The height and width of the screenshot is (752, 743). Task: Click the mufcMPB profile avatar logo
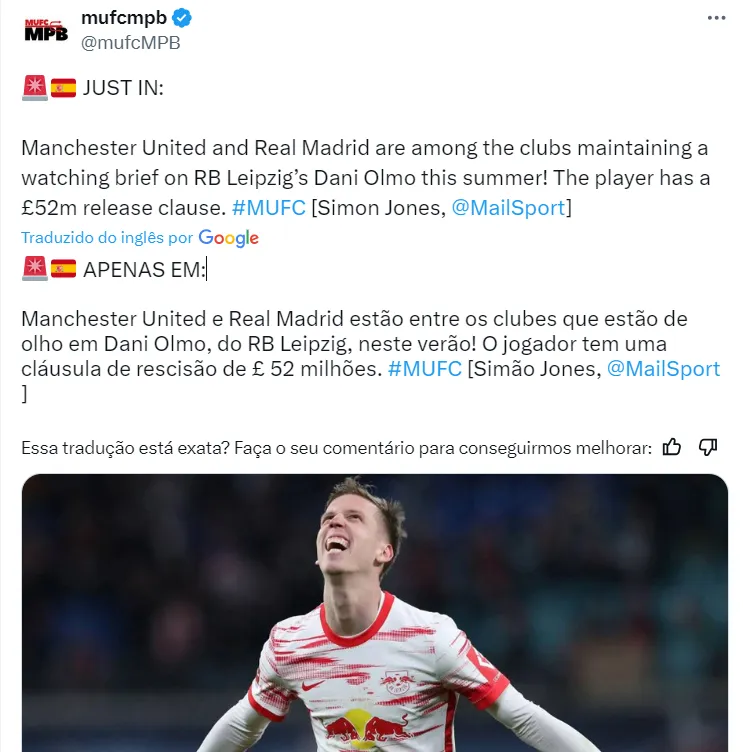pyautogui.click(x=46, y=30)
